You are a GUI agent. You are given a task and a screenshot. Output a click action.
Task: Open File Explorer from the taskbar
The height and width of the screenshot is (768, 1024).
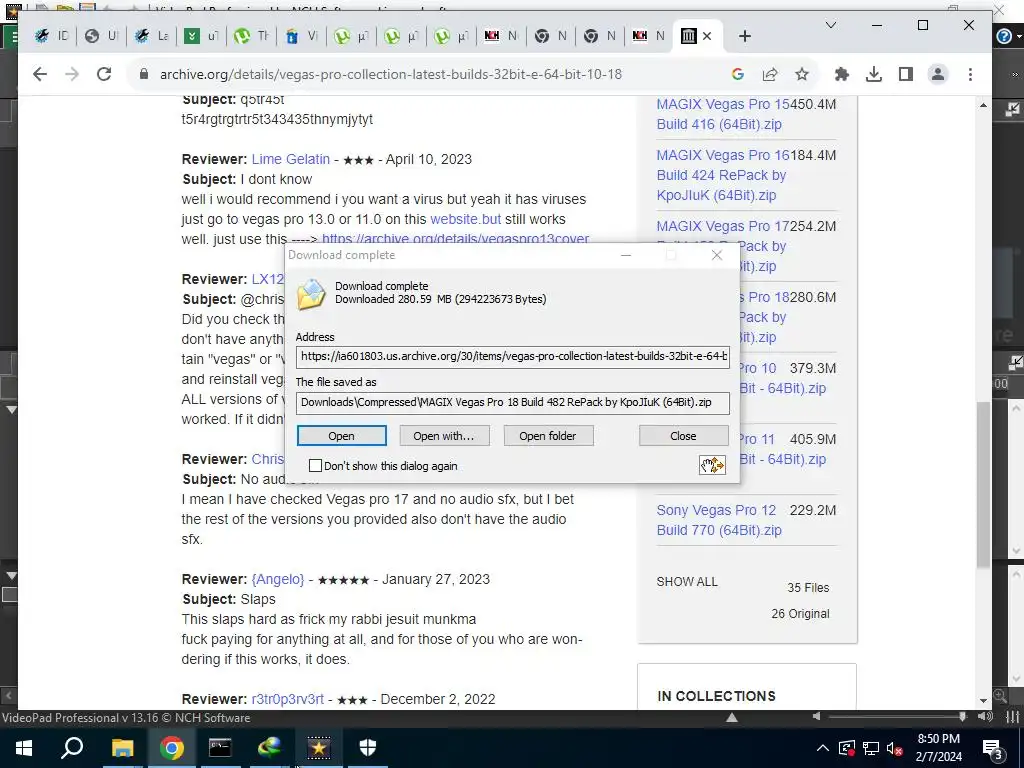click(122, 748)
